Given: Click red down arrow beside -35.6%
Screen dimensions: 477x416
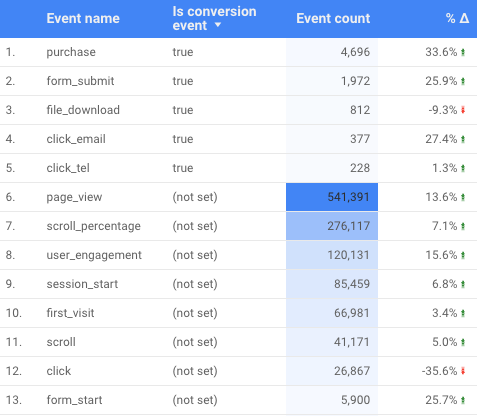Looking at the screenshot, I should [463, 371].
